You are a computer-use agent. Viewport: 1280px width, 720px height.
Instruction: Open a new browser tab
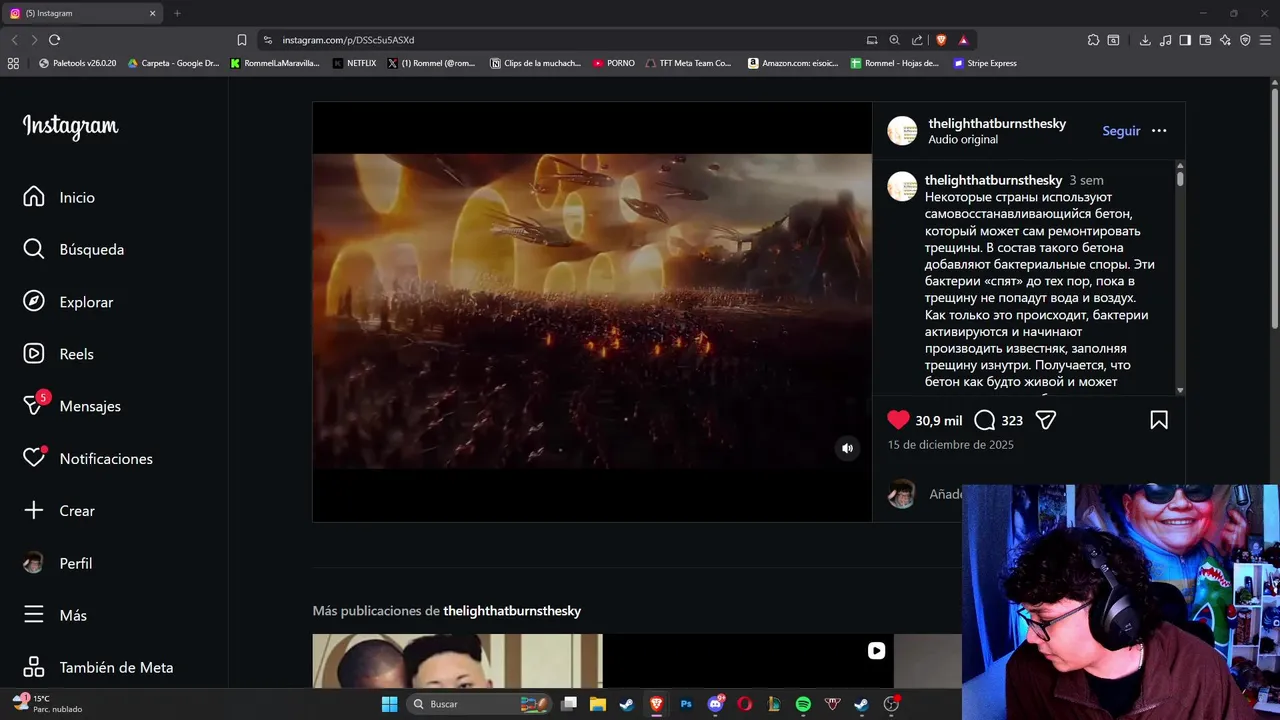coord(177,13)
